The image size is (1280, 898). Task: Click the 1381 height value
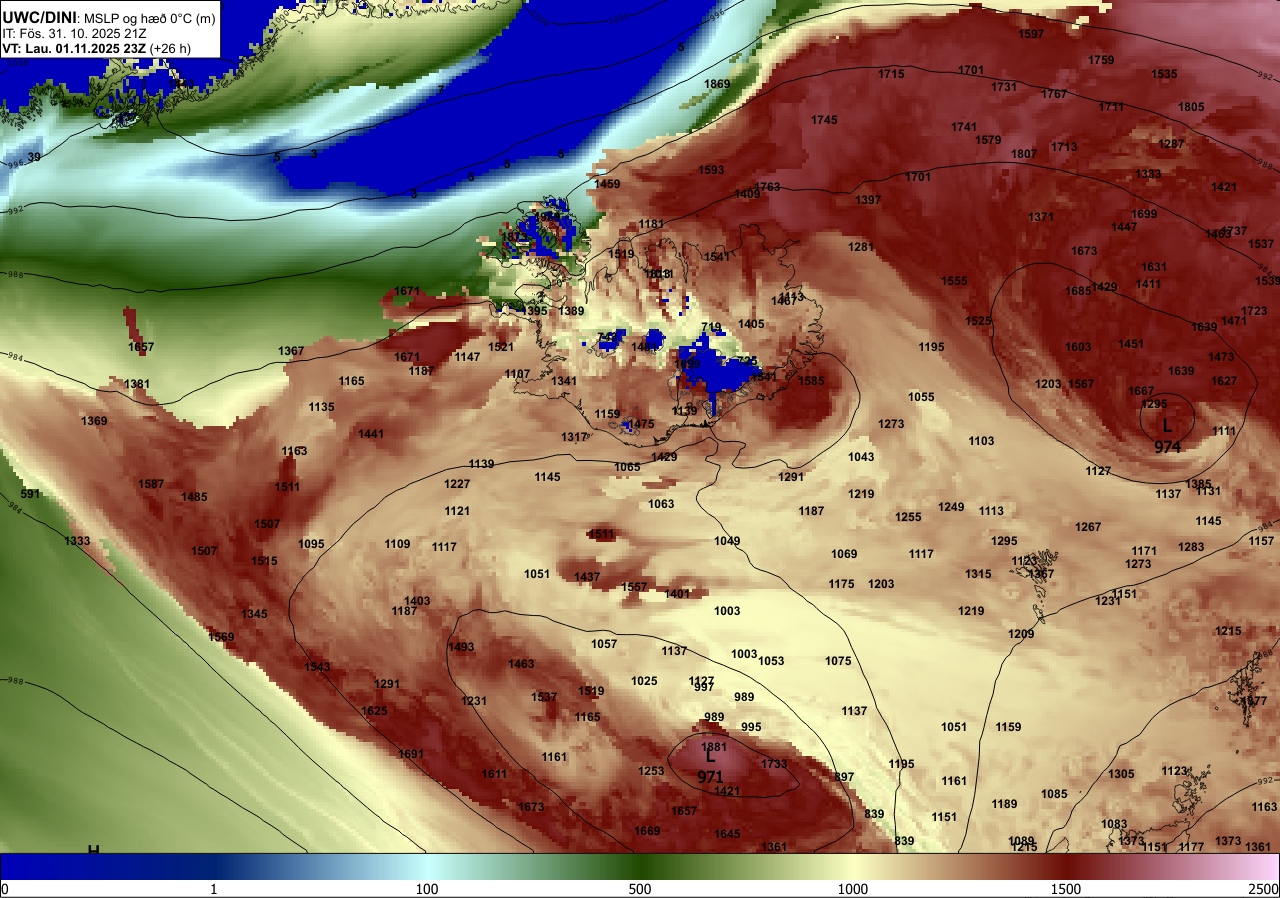(x=137, y=384)
